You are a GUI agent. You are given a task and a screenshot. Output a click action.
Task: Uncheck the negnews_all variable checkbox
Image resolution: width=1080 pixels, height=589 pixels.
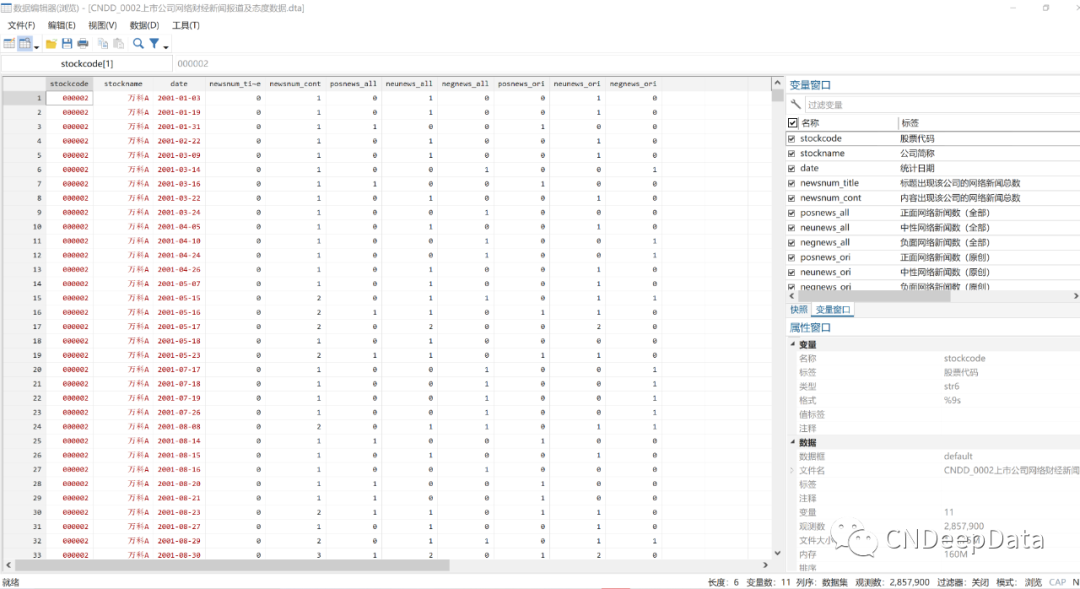click(791, 242)
